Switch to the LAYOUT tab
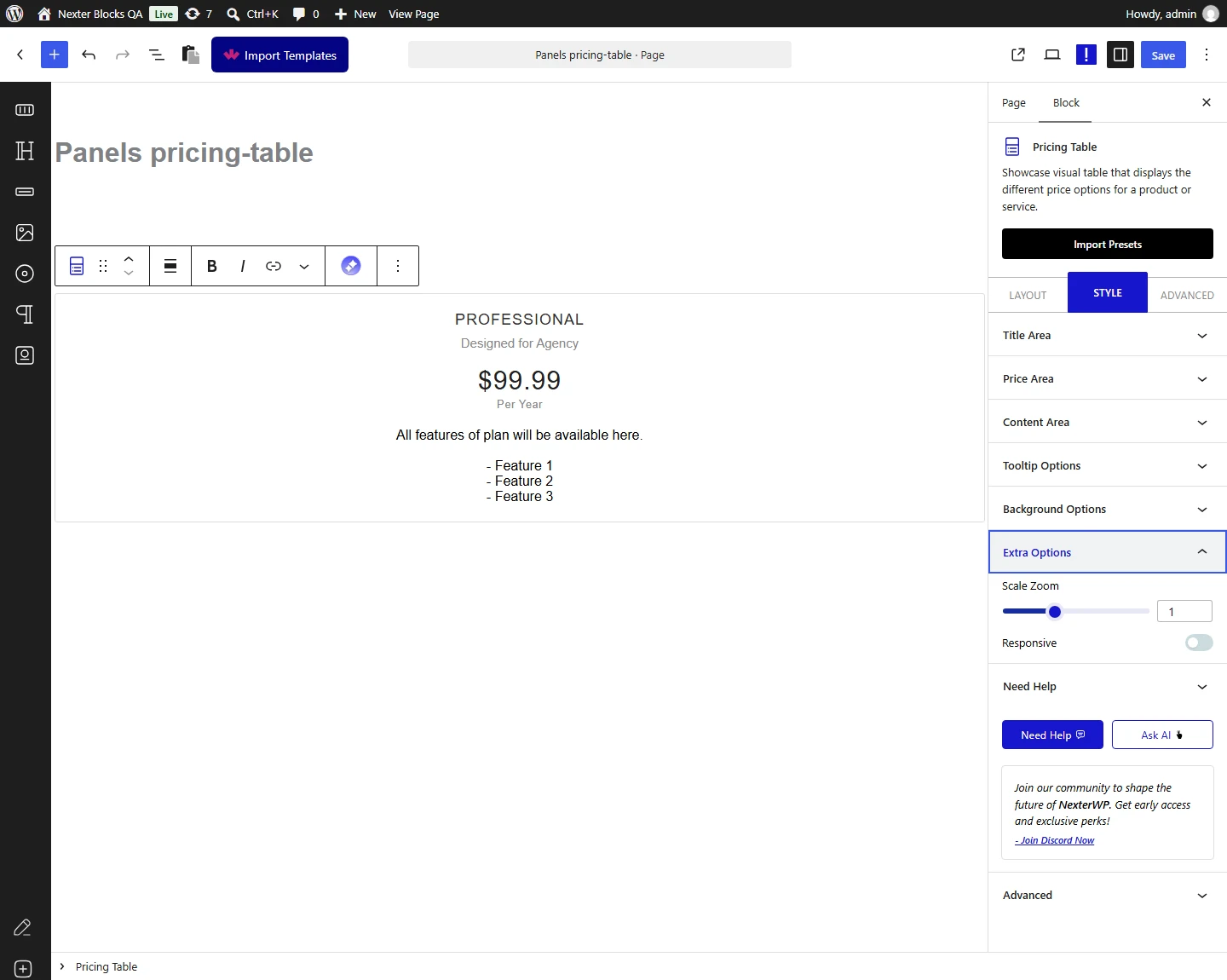 1028,295
